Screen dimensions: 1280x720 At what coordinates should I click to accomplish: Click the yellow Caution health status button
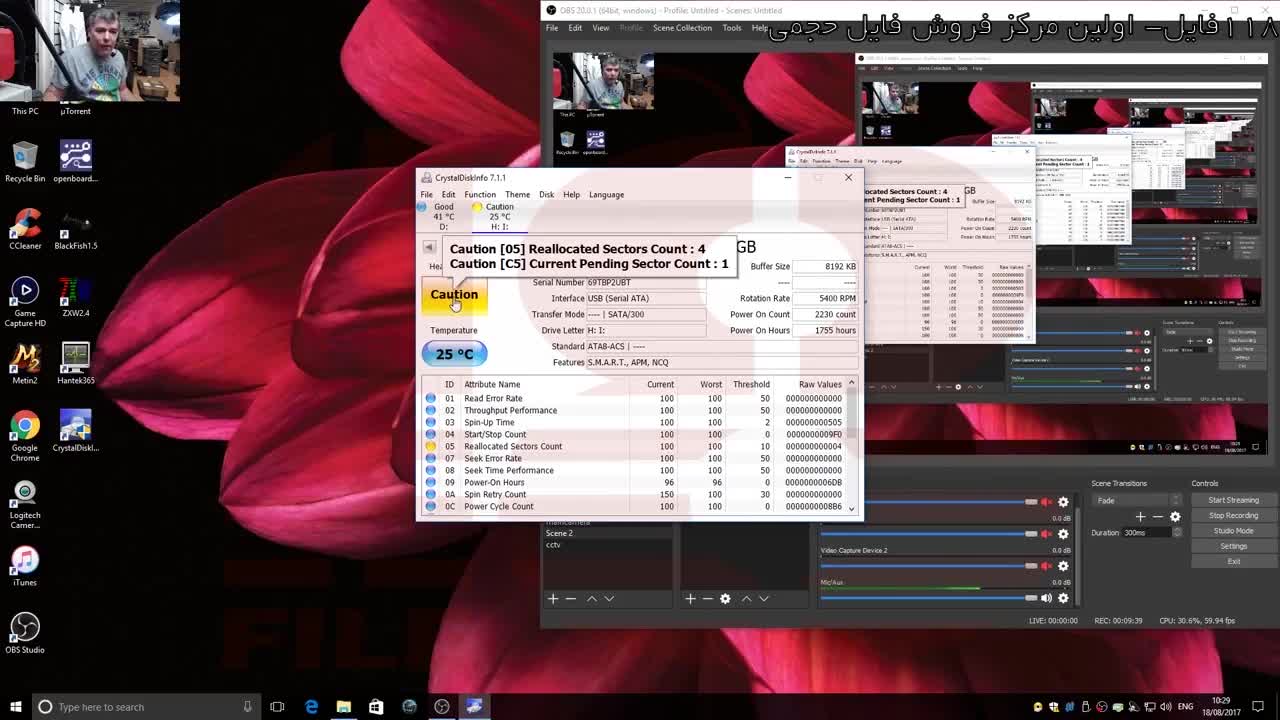(x=454, y=295)
